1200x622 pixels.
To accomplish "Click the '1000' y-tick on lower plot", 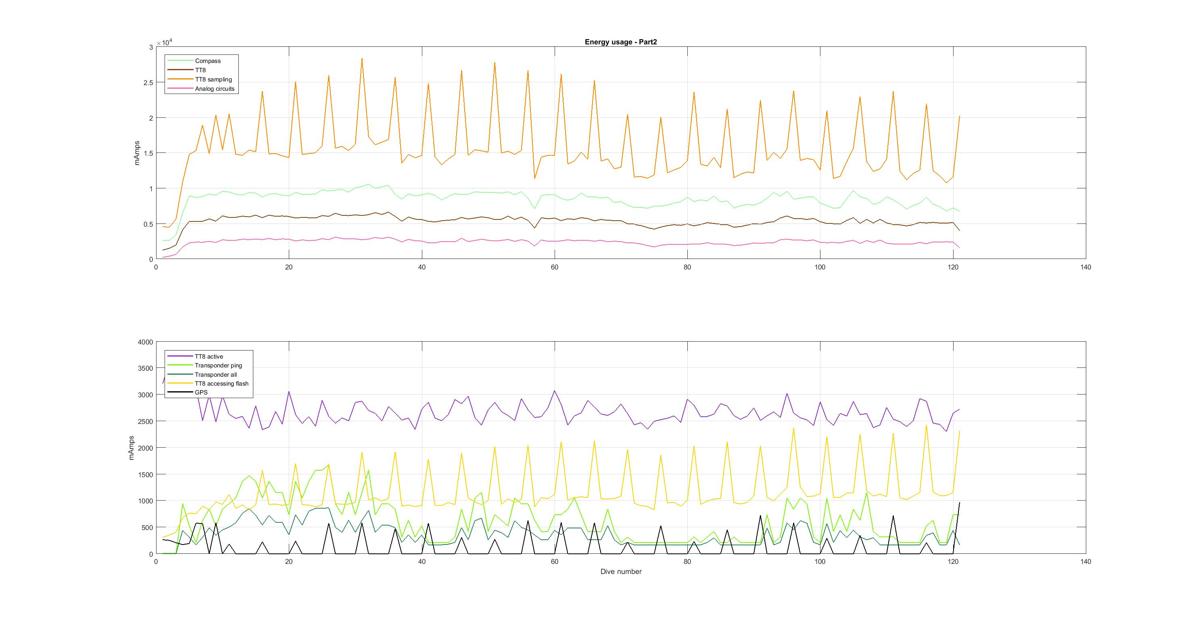I will coord(145,501).
